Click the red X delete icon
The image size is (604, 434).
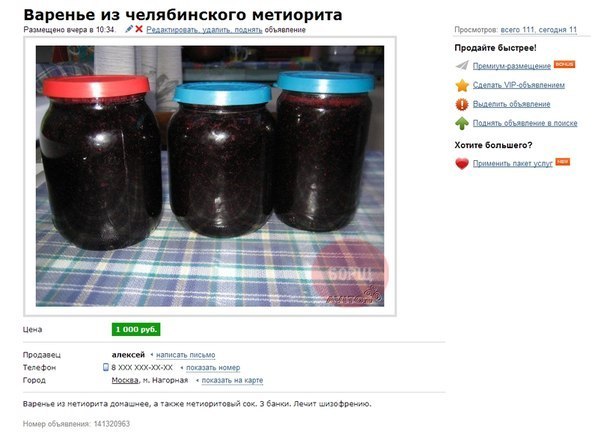[x=139, y=29]
